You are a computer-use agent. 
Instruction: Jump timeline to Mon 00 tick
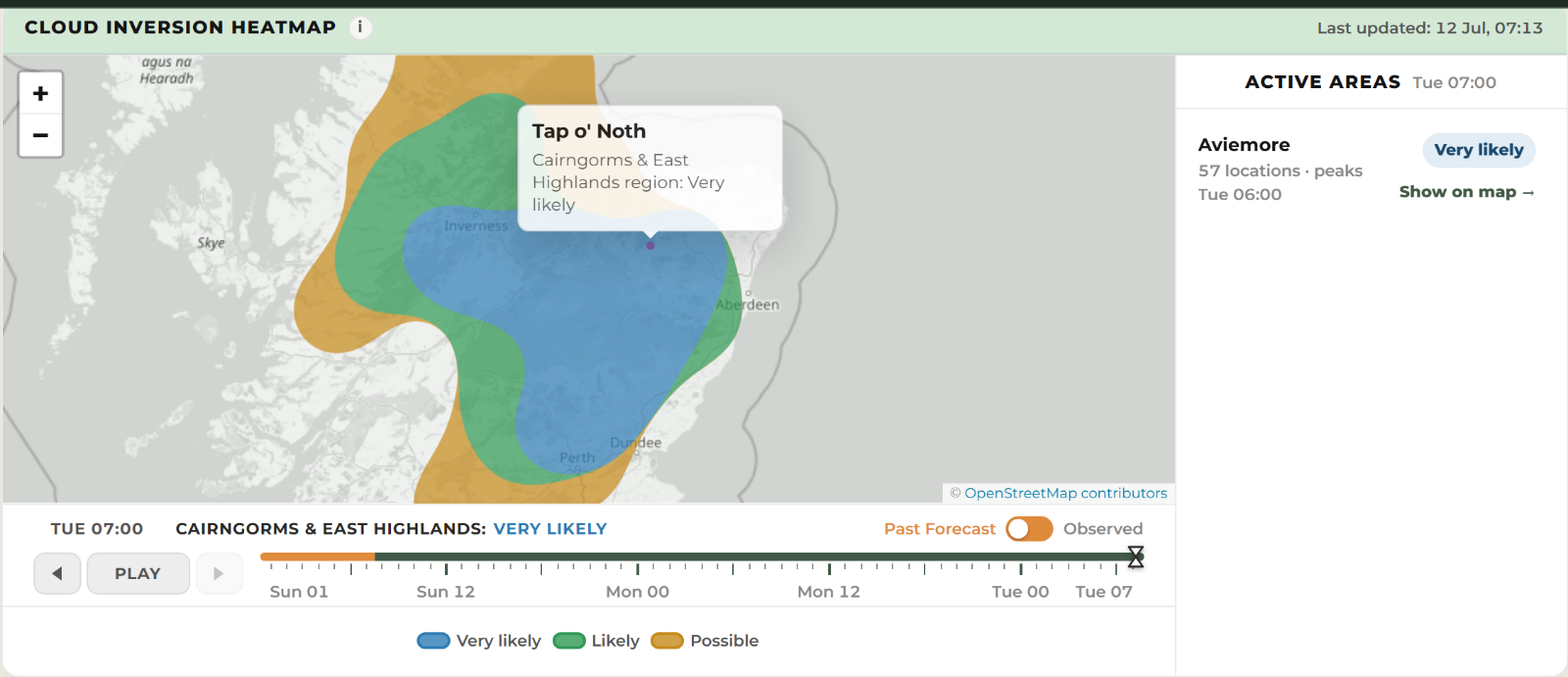pyautogui.click(x=638, y=568)
